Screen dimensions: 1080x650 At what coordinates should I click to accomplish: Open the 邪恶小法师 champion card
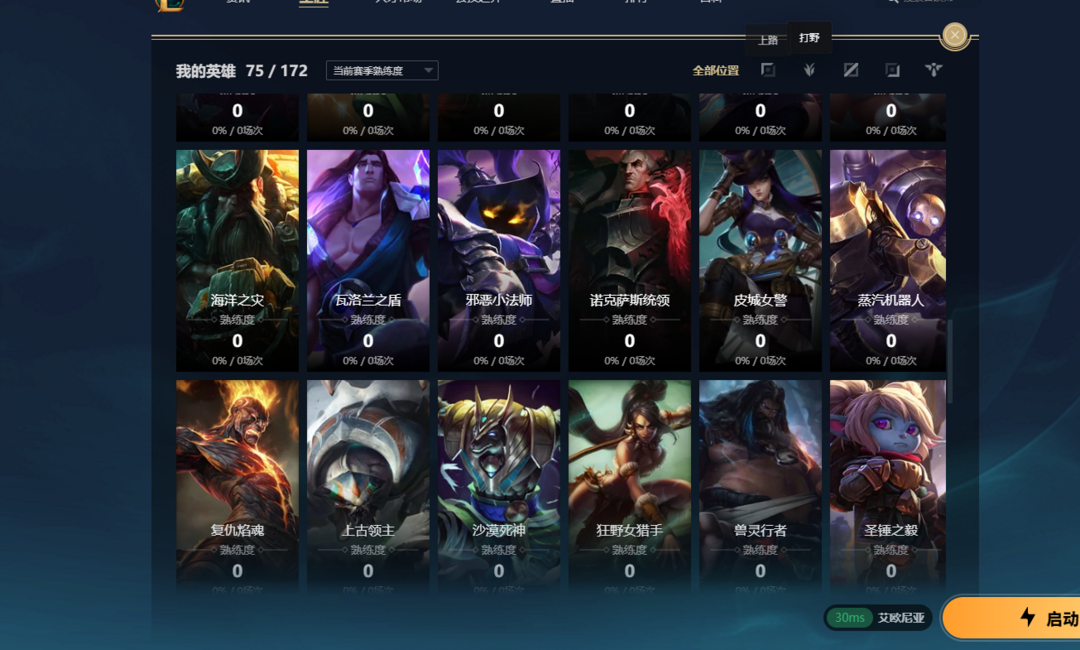pos(499,260)
